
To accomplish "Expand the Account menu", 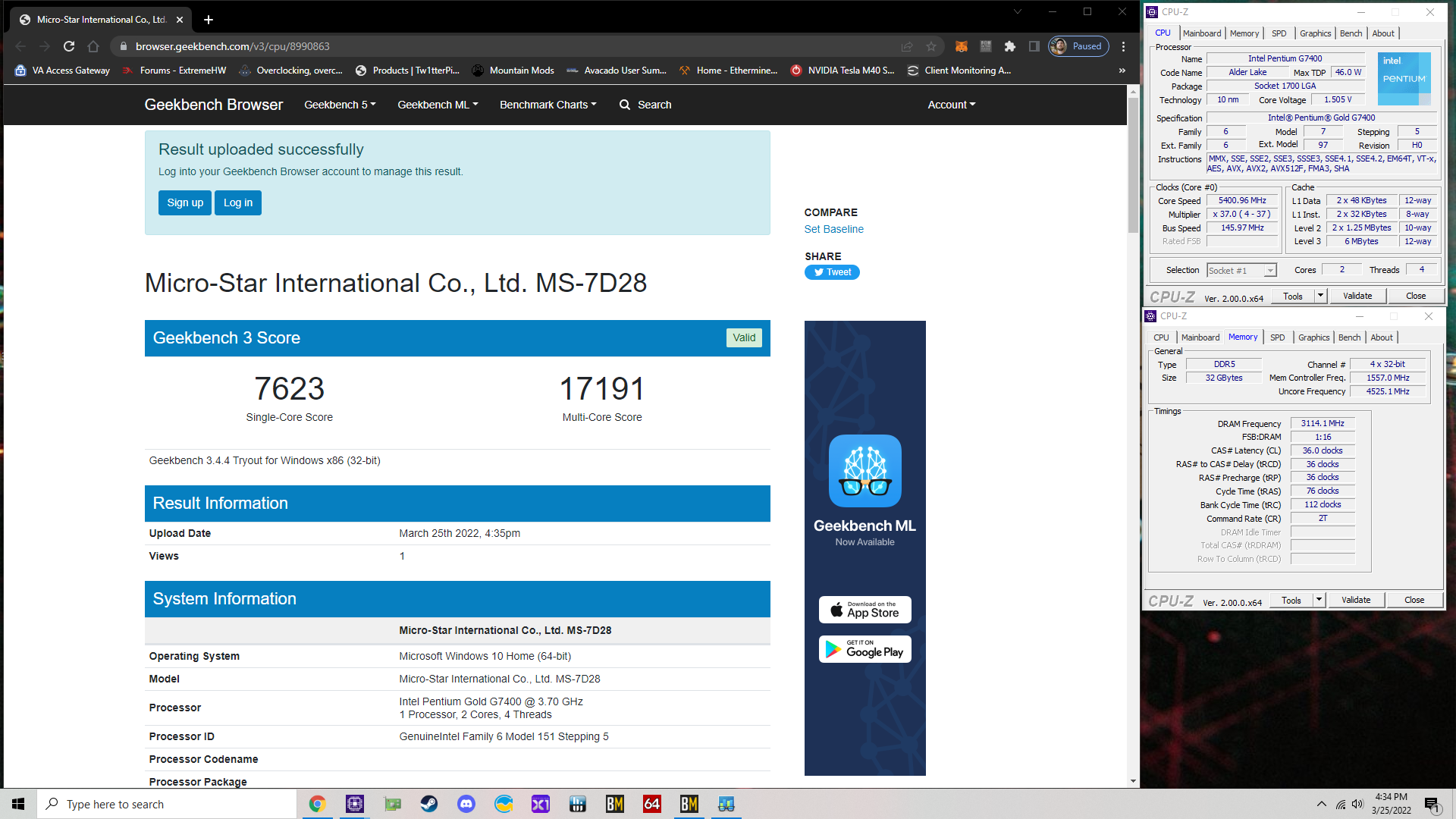I will tap(951, 105).
